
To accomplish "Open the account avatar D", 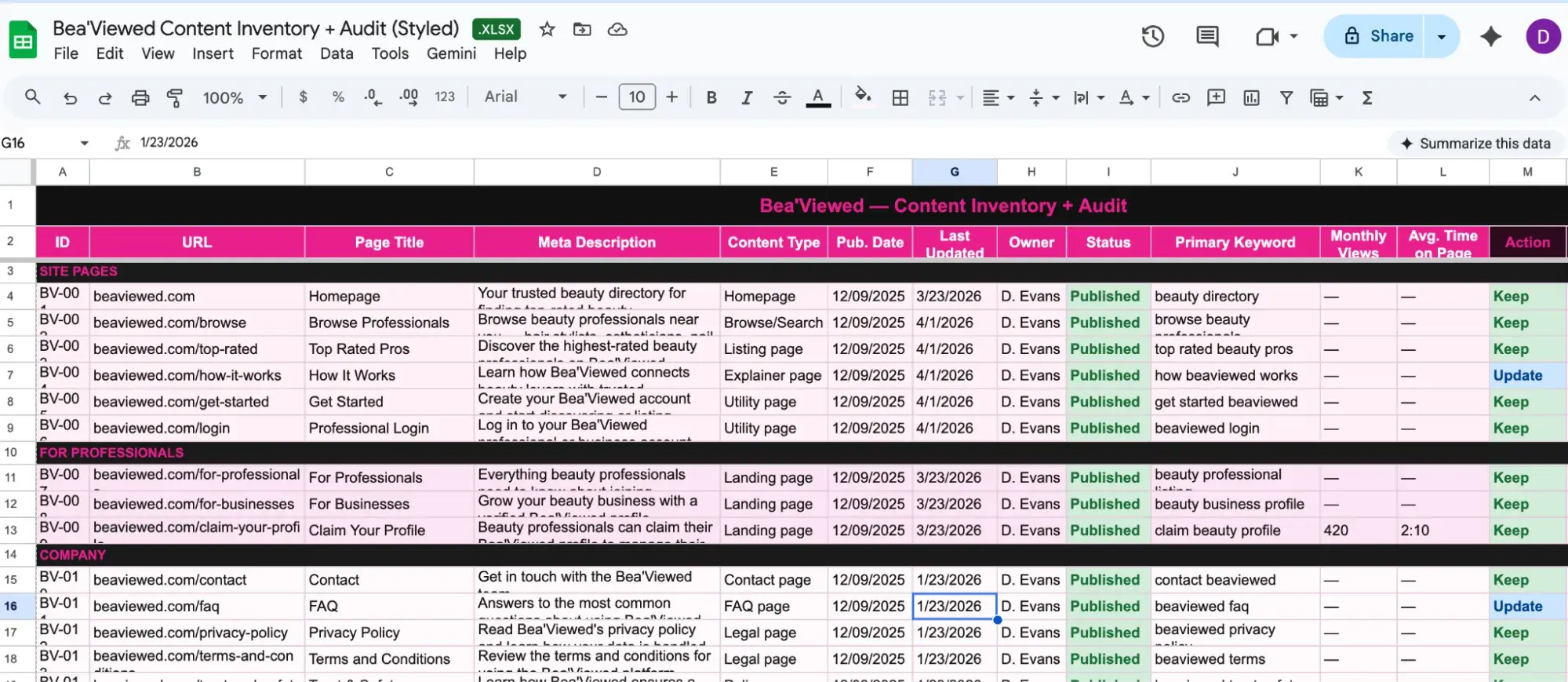I will (x=1543, y=37).
